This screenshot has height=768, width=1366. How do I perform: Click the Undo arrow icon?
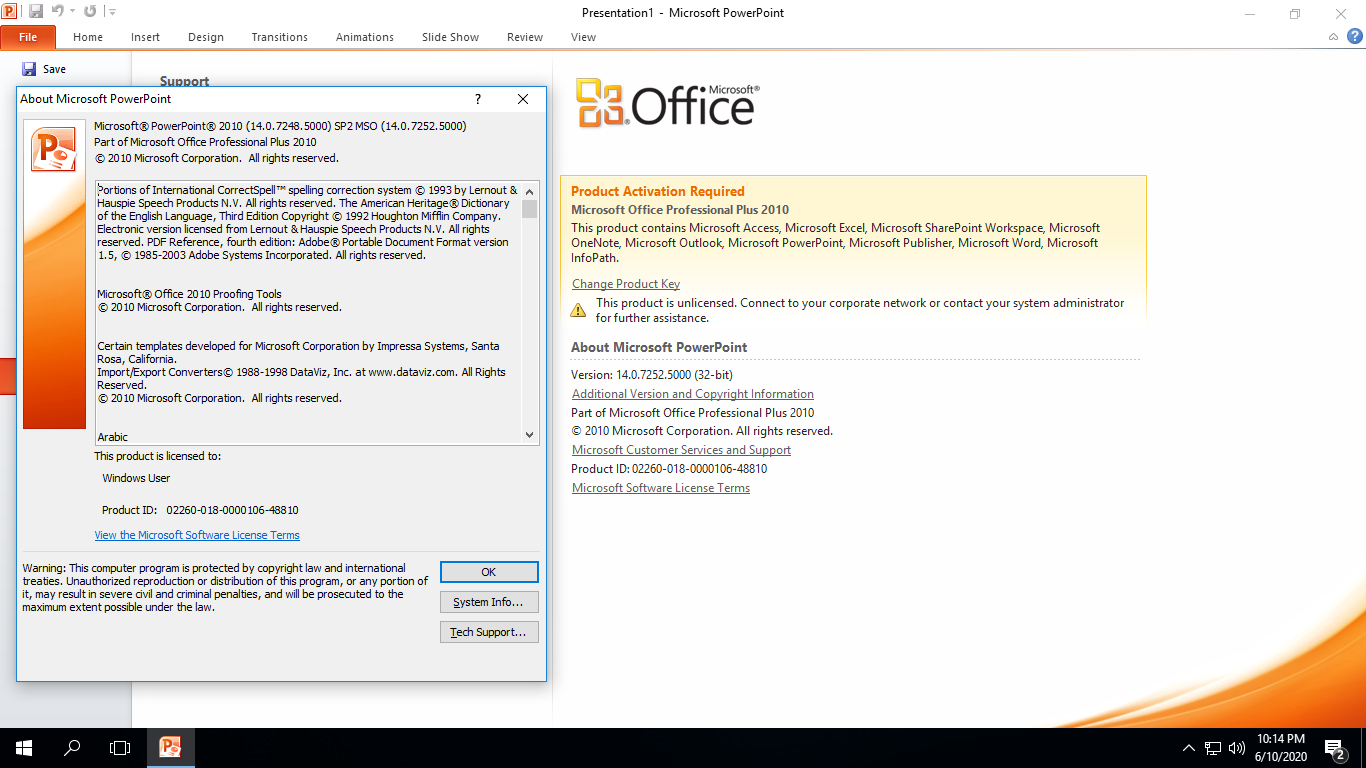(58, 11)
